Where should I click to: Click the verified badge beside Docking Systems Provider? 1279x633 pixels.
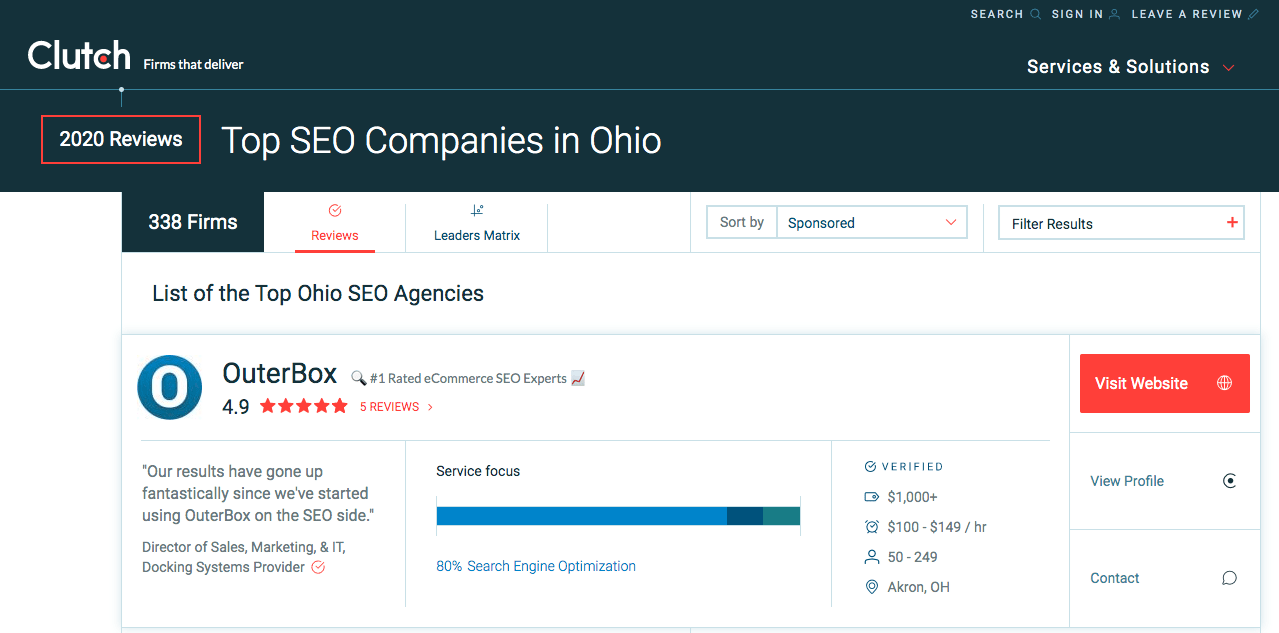(x=317, y=567)
